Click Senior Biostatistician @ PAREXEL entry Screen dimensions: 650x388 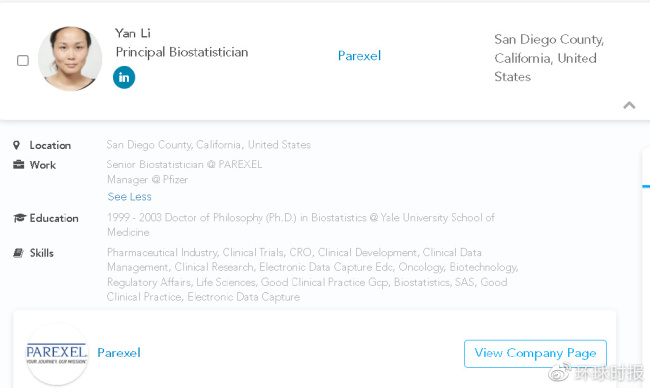pyautogui.click(x=184, y=165)
